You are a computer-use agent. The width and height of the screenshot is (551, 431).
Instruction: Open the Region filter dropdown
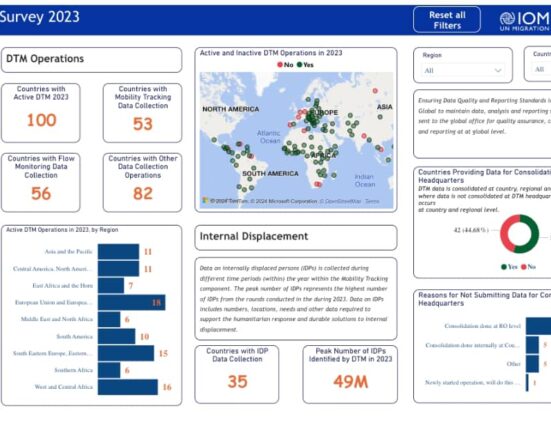[463, 70]
